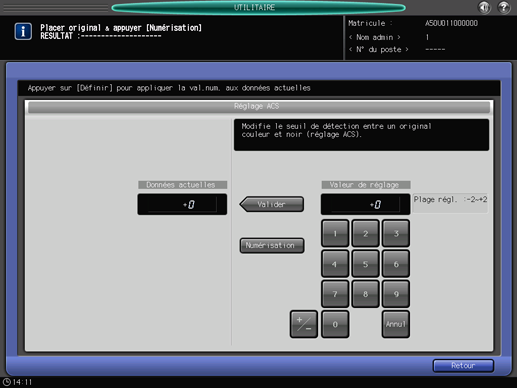Tap keypad digit 2
517x388 pixels.
(365, 233)
